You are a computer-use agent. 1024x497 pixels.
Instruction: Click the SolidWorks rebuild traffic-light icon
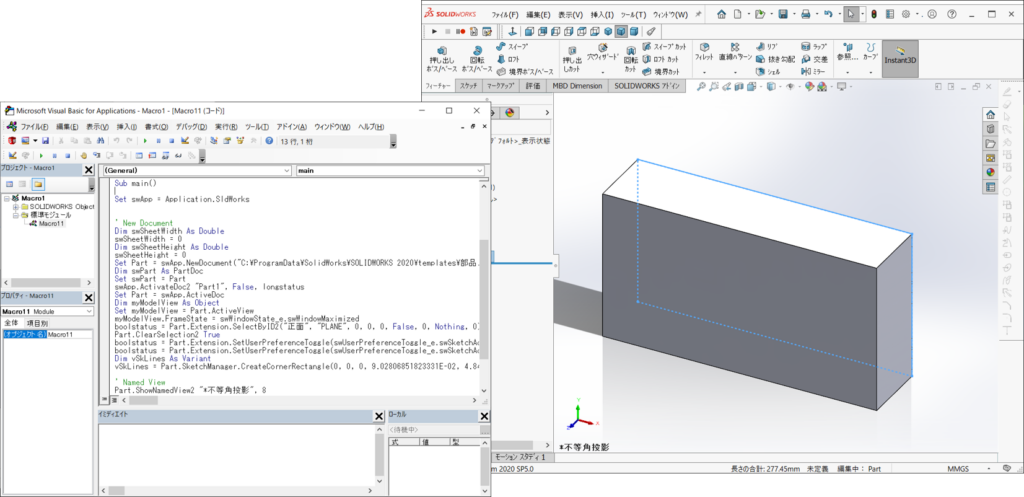pos(873,14)
